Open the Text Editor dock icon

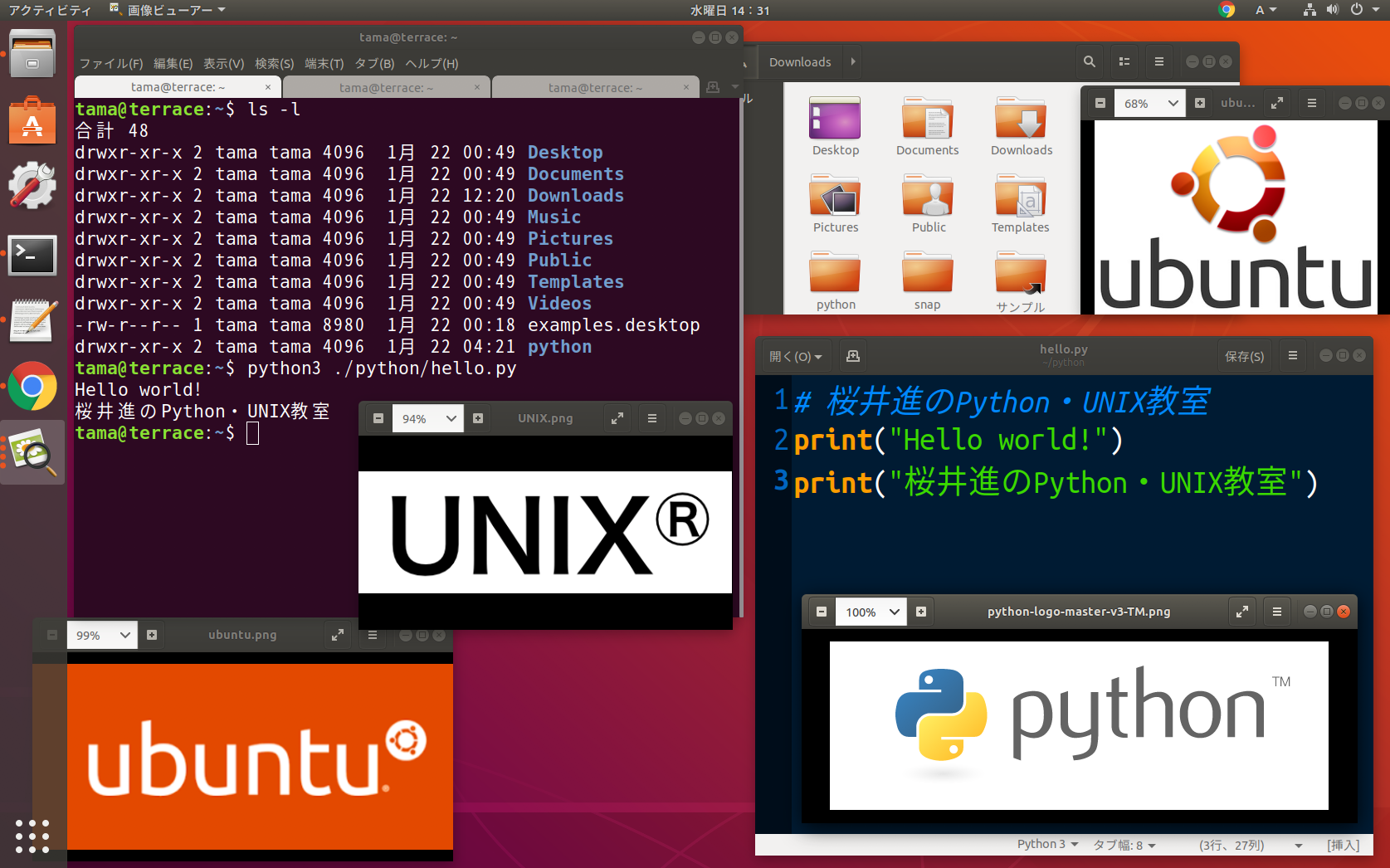pyautogui.click(x=32, y=319)
